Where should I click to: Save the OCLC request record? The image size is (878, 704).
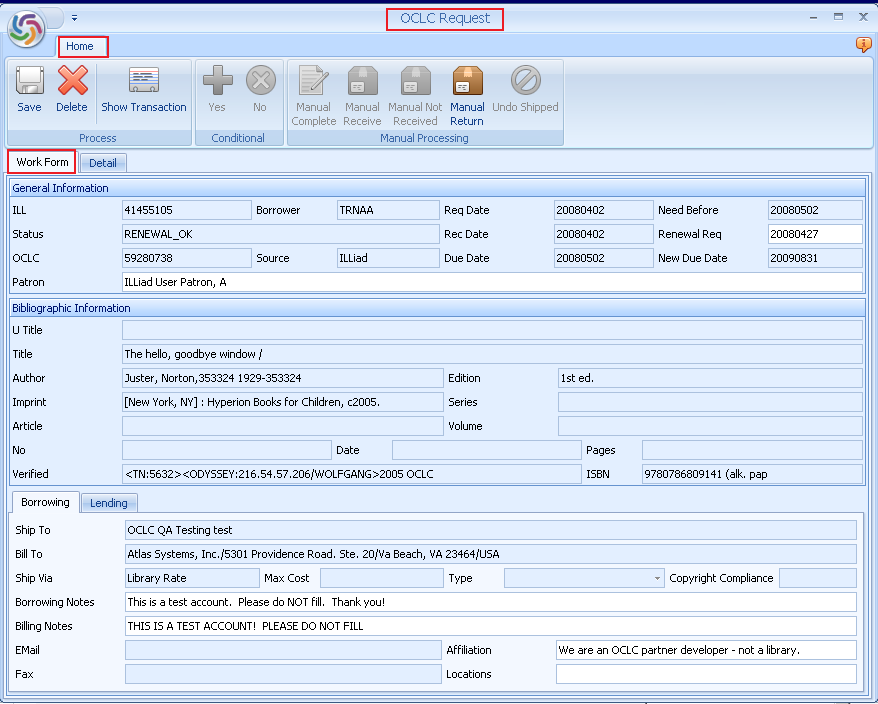click(x=29, y=90)
